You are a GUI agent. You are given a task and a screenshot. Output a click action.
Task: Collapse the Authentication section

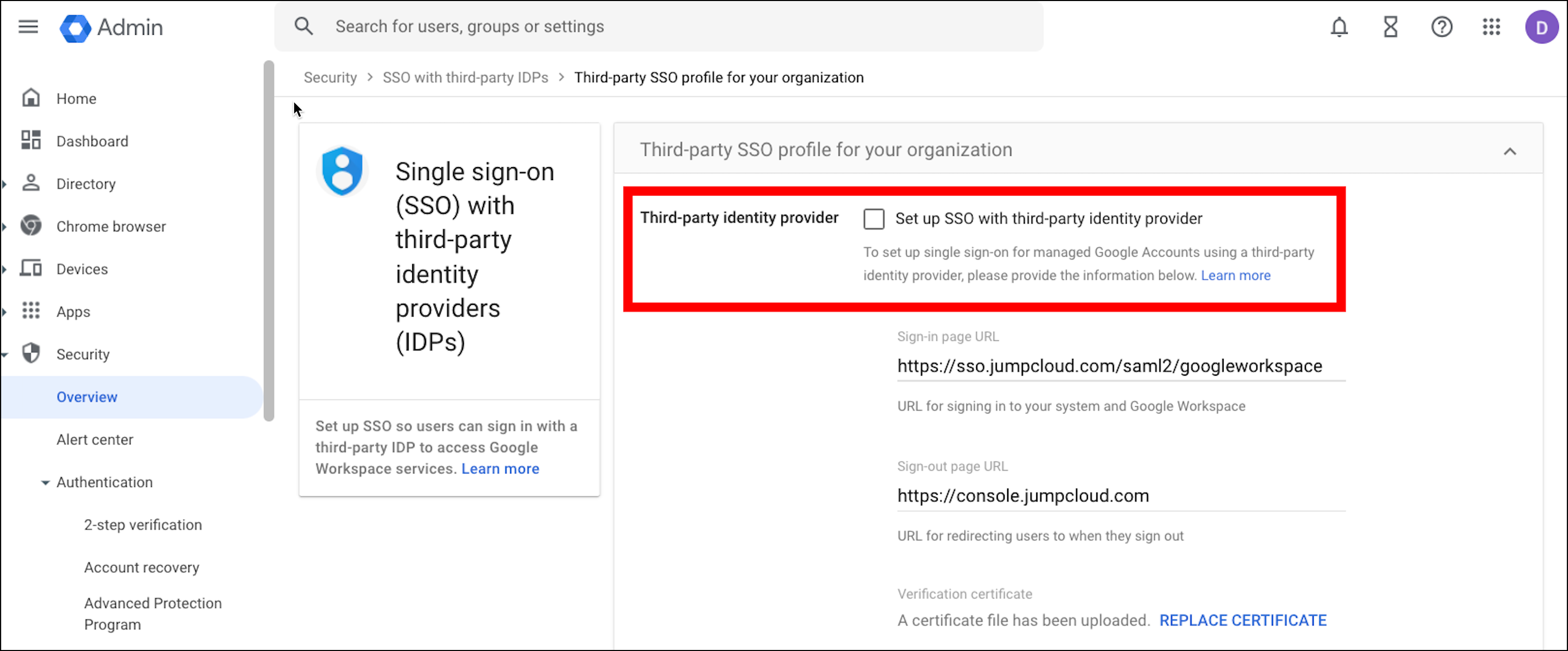point(45,482)
